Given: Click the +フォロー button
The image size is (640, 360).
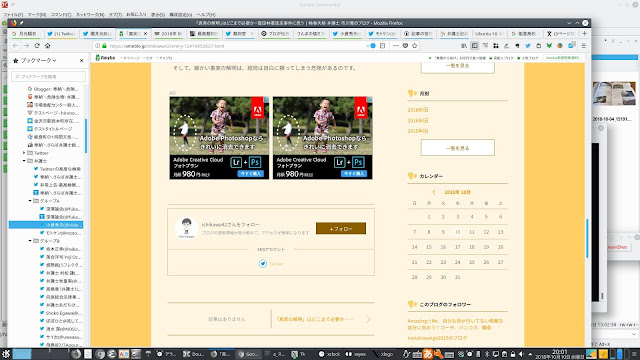Looking at the screenshot, I should pos(341,229).
